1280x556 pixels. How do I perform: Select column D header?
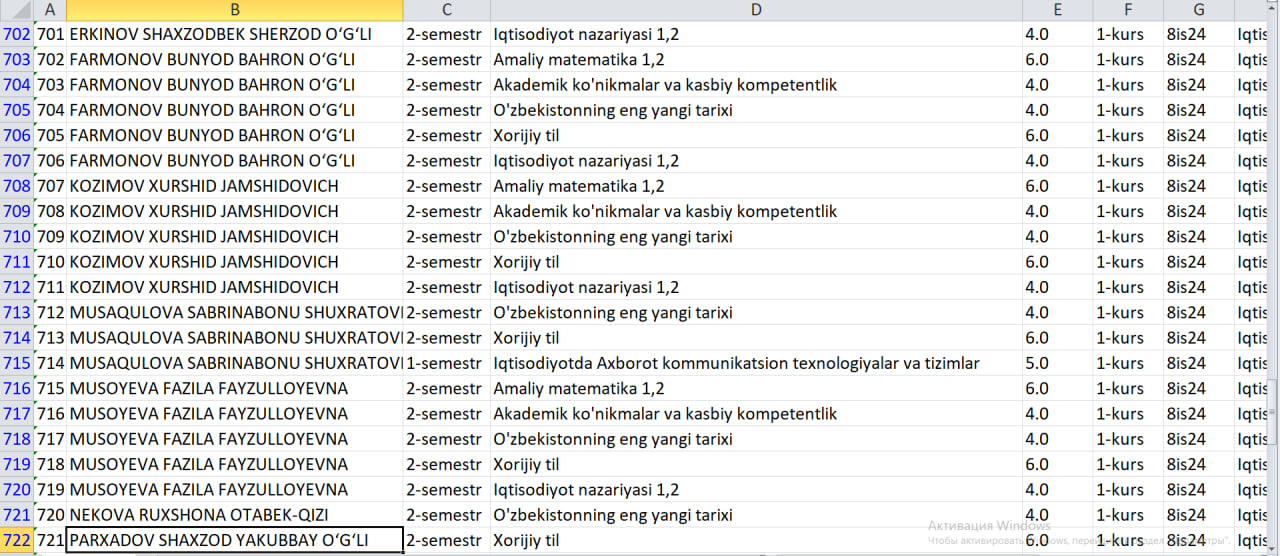click(x=756, y=10)
